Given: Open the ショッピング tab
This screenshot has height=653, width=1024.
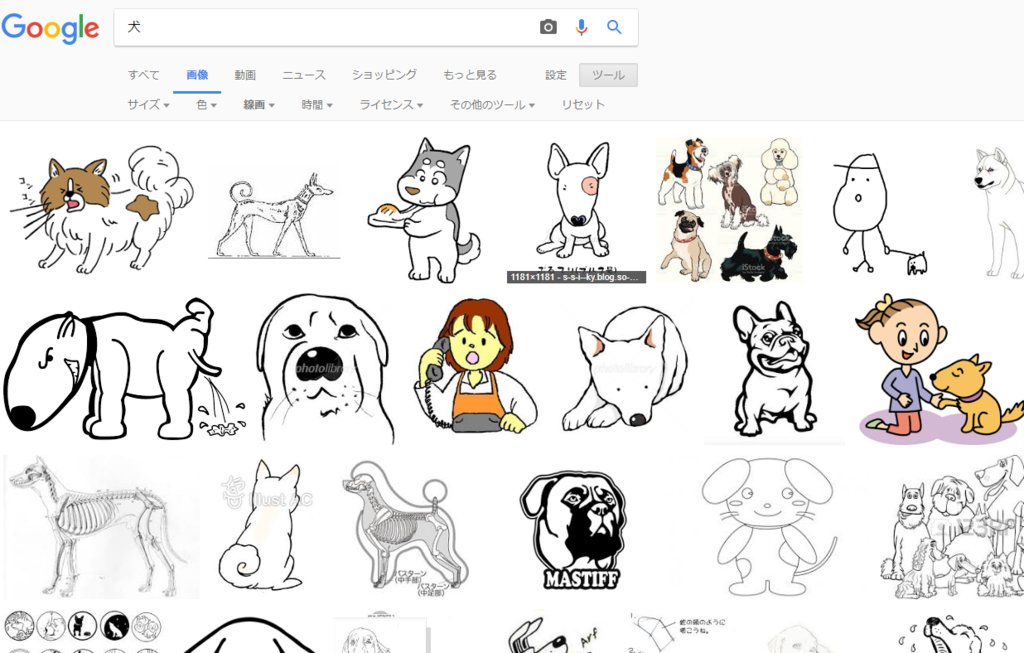Looking at the screenshot, I should pos(384,75).
